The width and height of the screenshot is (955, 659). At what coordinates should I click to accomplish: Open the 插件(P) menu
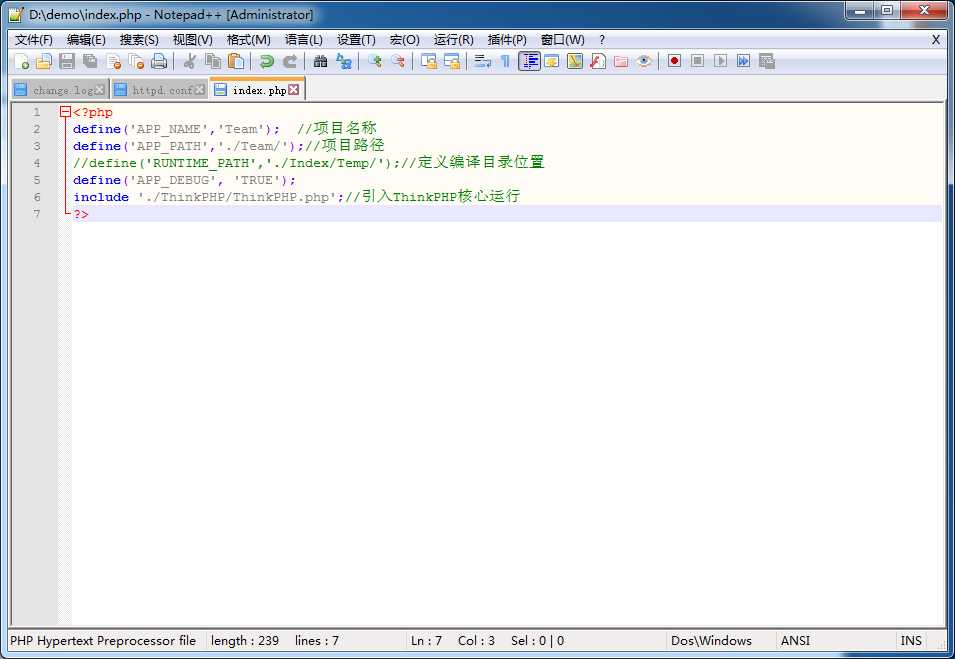(507, 40)
